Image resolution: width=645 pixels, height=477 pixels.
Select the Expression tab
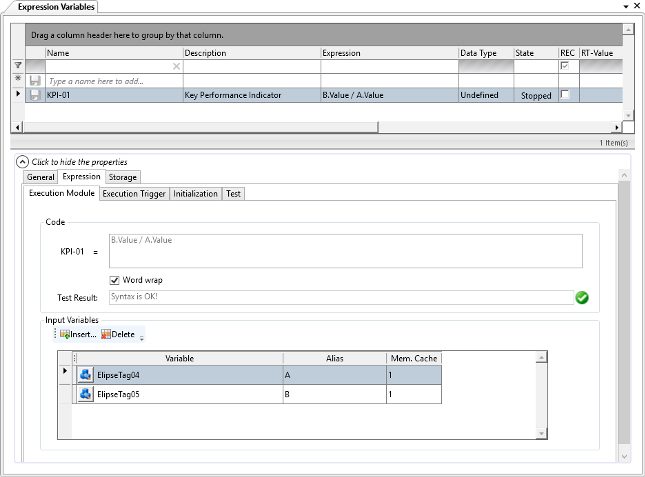click(81, 176)
